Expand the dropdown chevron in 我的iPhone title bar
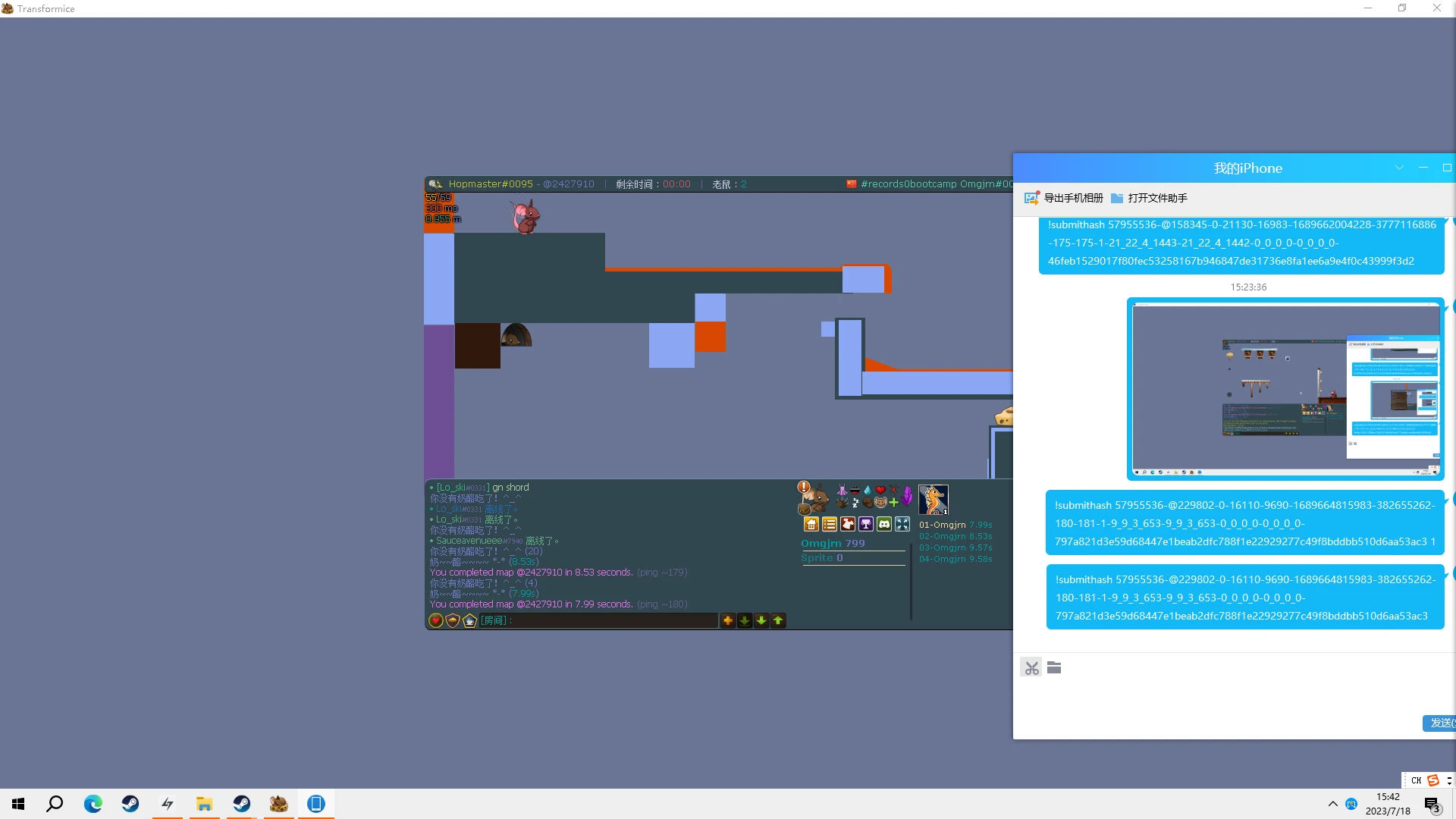Image resolution: width=1456 pixels, height=819 pixels. [1400, 168]
